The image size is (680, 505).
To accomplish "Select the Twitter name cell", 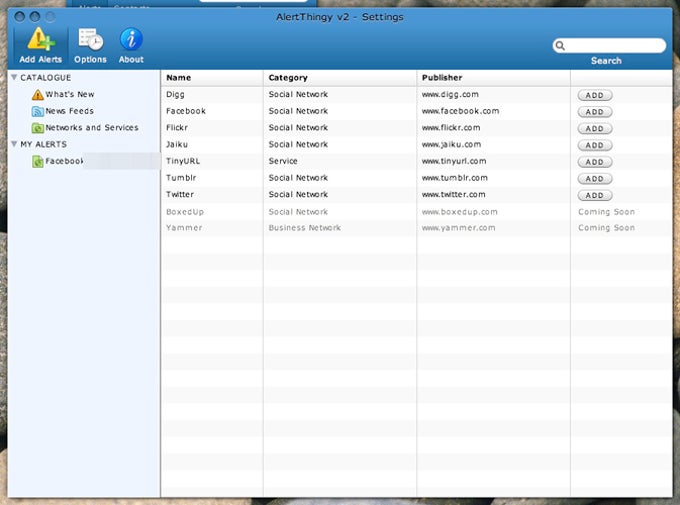I will point(180,194).
